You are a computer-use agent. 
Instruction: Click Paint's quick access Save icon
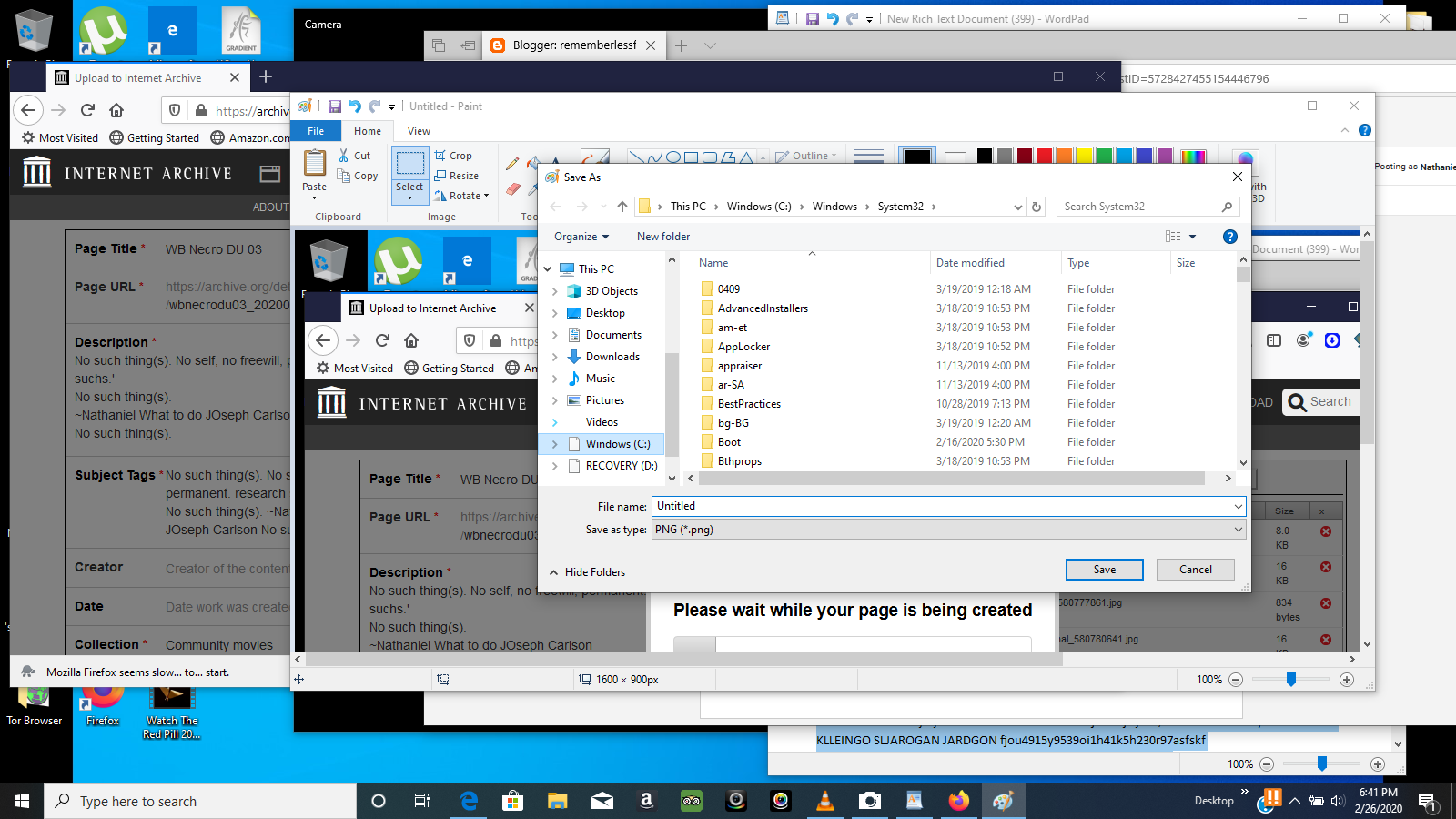(x=335, y=106)
